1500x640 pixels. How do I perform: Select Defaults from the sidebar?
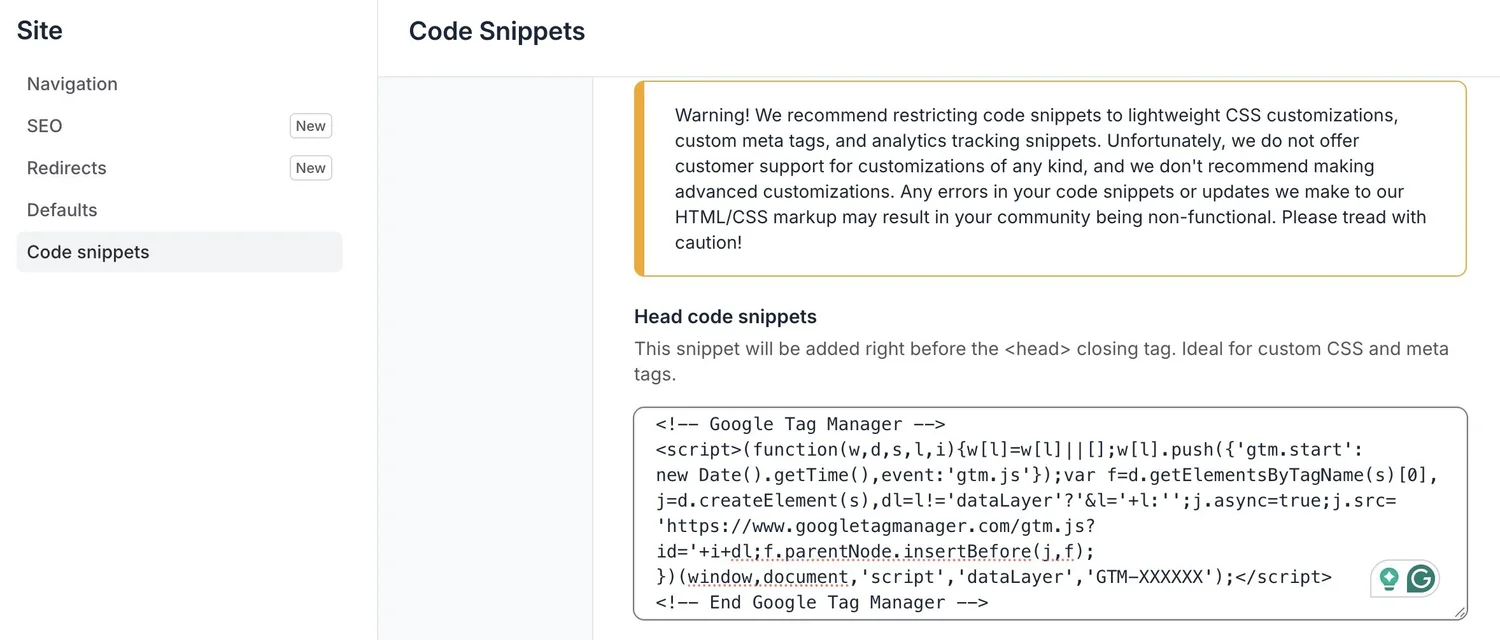62,210
